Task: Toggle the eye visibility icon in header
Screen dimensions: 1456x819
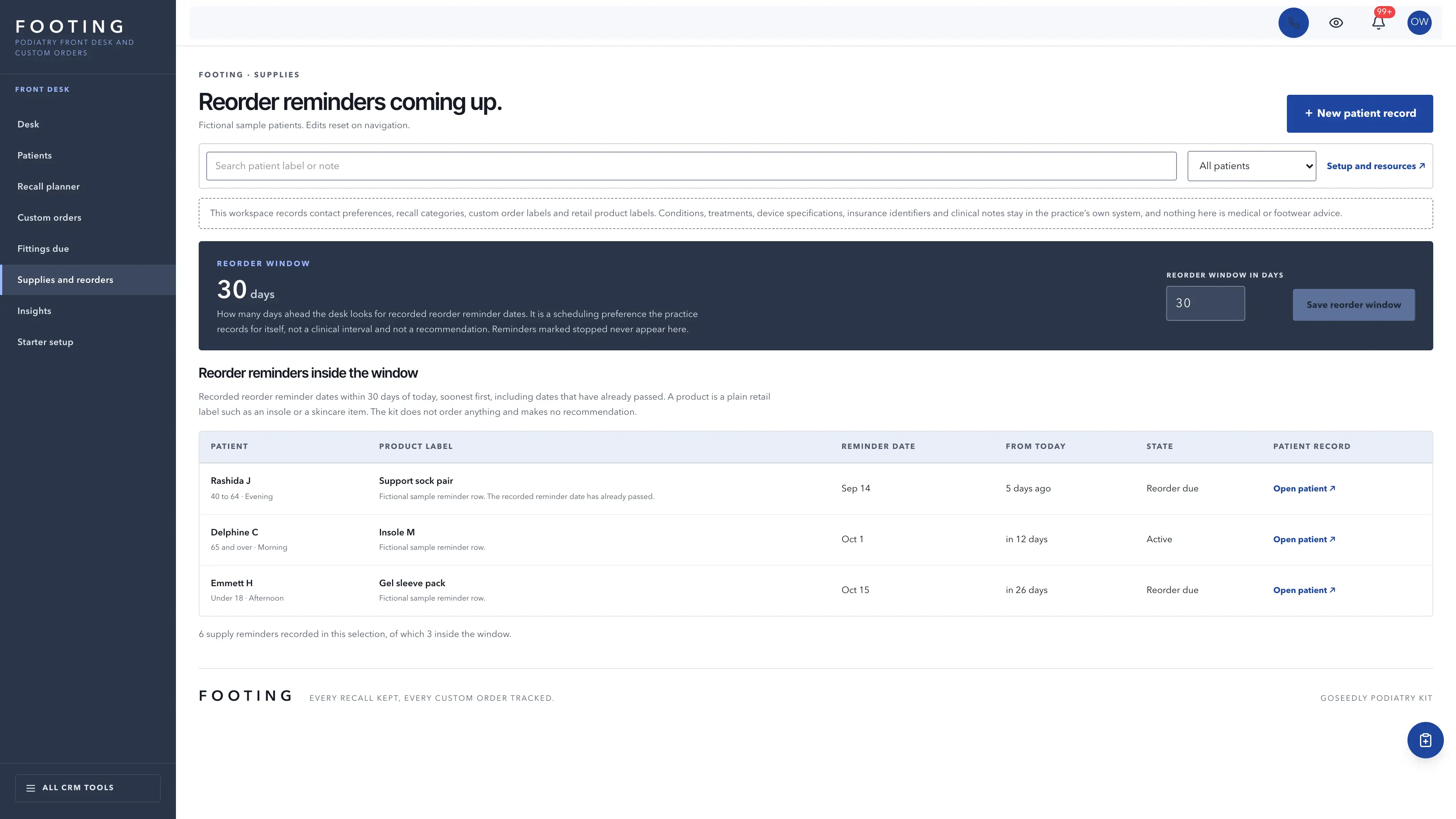Action: (1336, 23)
